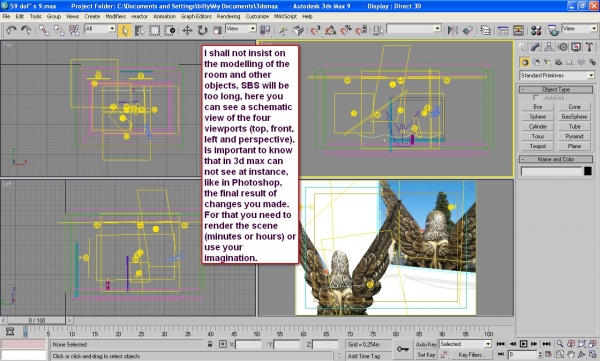Switch to Motion command panel tab
Image resolution: width=600 pixels, height=361 pixels.
click(562, 47)
